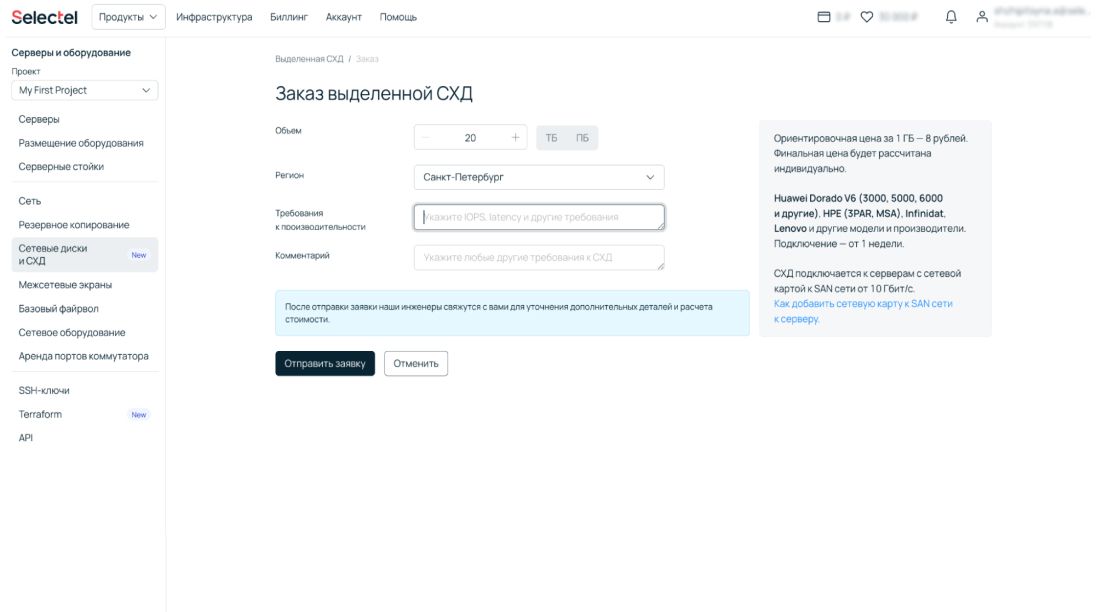Open the Продукты dropdown menu
This screenshot has height=612, width=1100.
point(128,17)
